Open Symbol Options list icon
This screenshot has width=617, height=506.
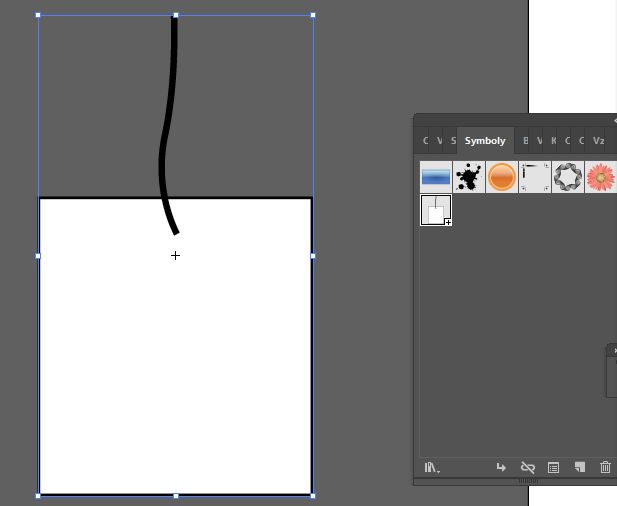pos(553,467)
